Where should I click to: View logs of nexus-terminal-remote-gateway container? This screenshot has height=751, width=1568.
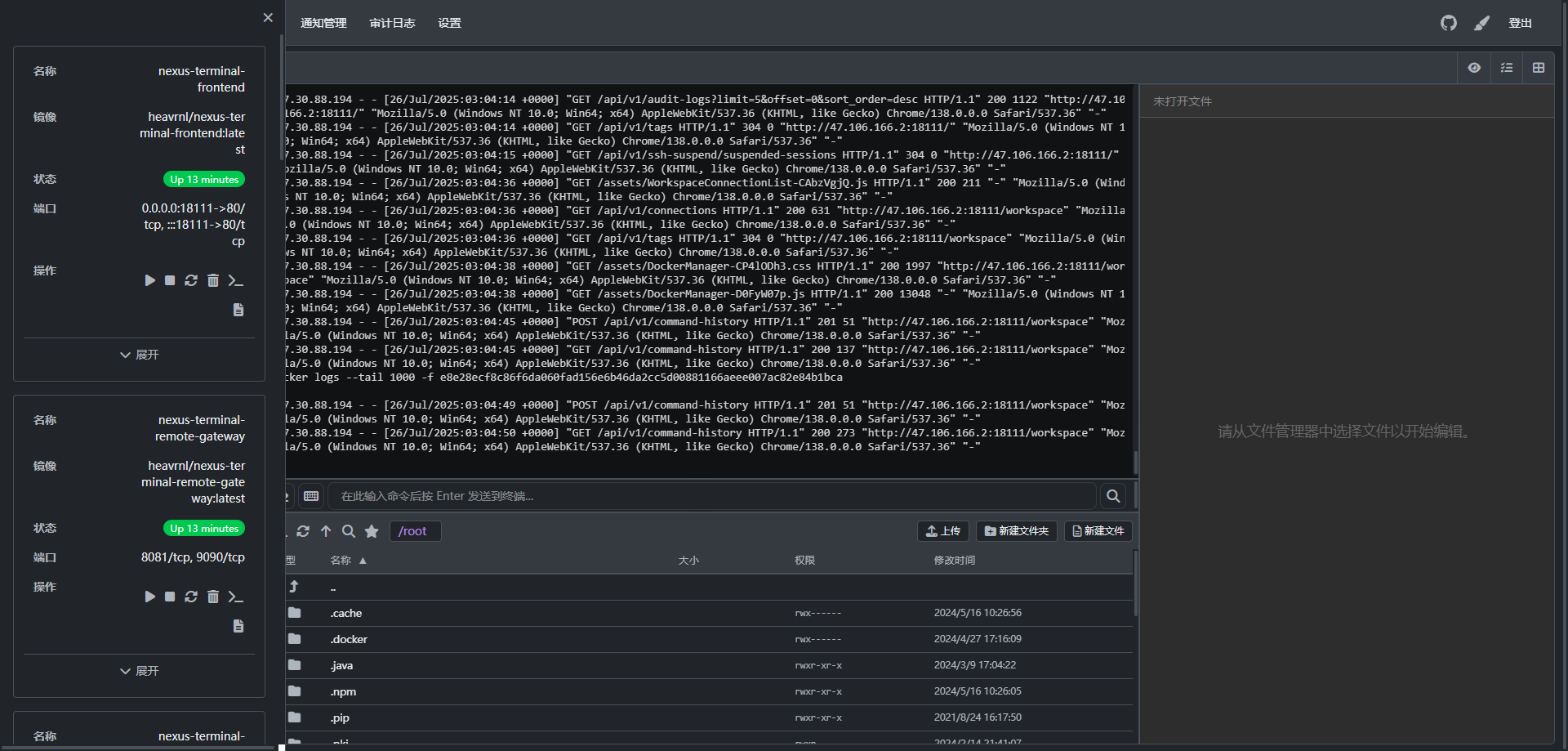238,626
